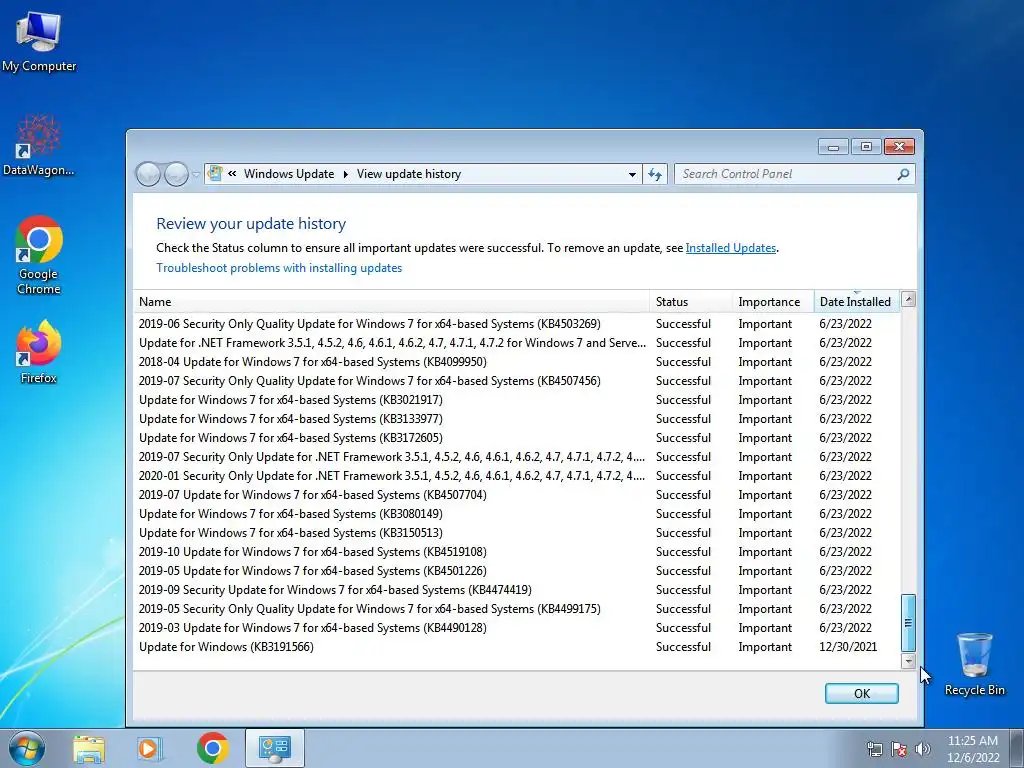Sort by the Status column header
Viewport: 1024px width, 768px height.
pos(691,302)
